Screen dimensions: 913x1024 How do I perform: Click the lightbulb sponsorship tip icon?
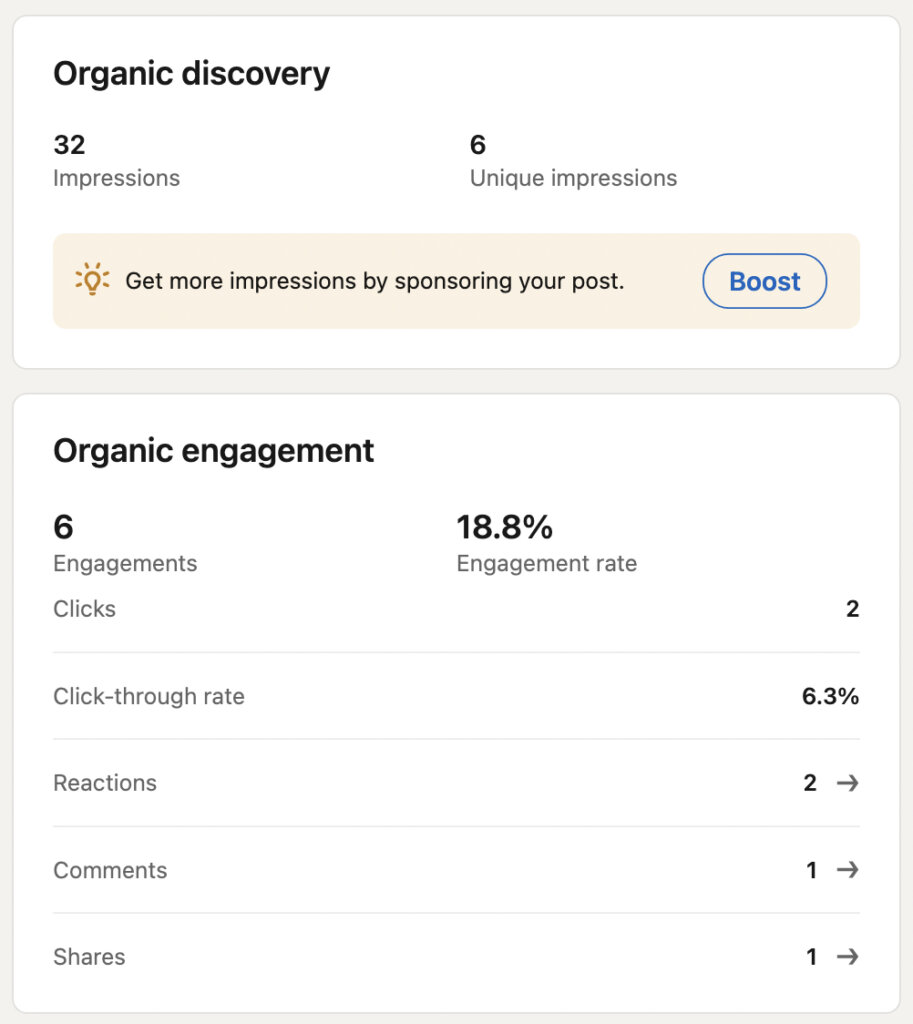[90, 281]
